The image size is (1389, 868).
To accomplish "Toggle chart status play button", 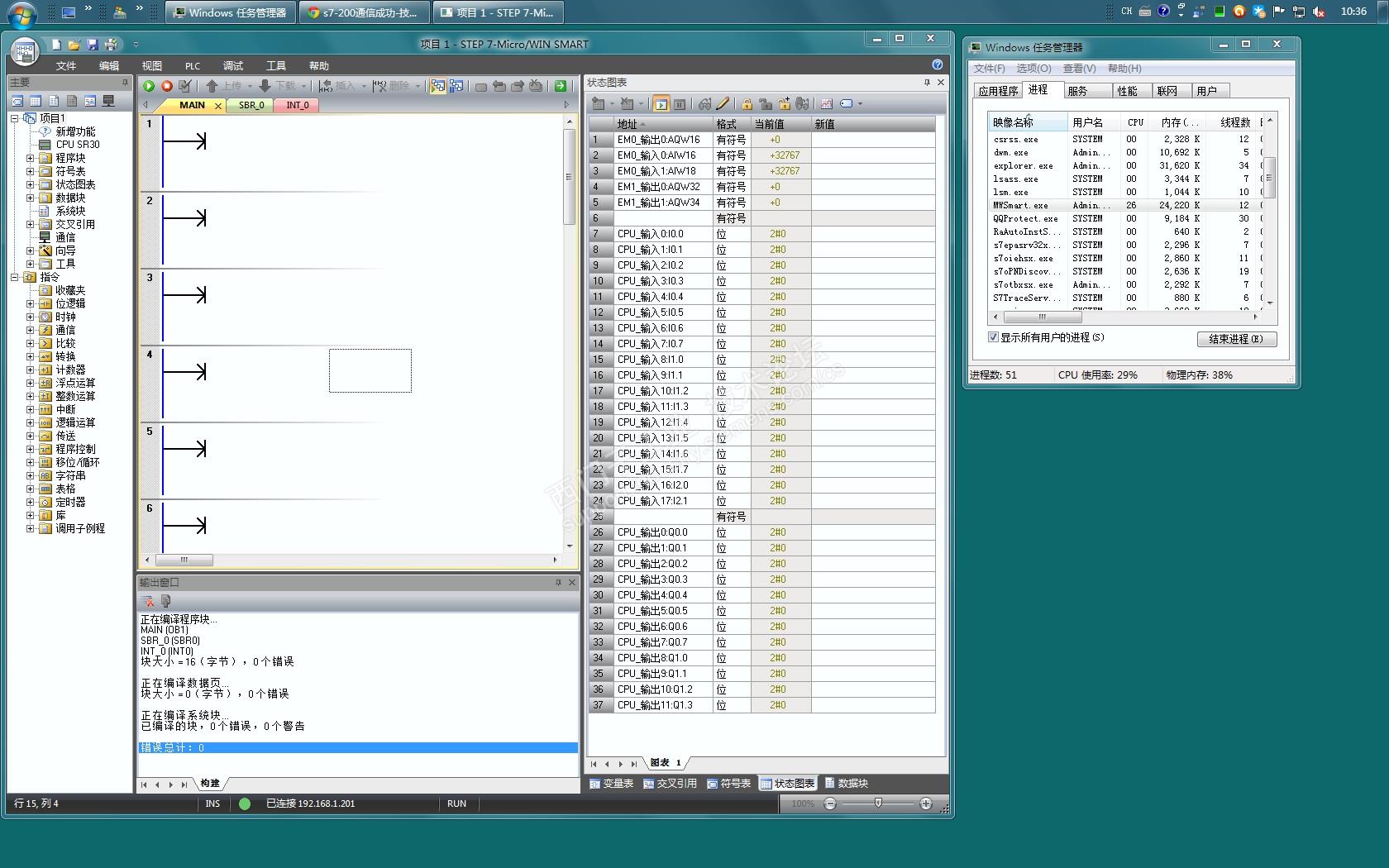I will (661, 104).
